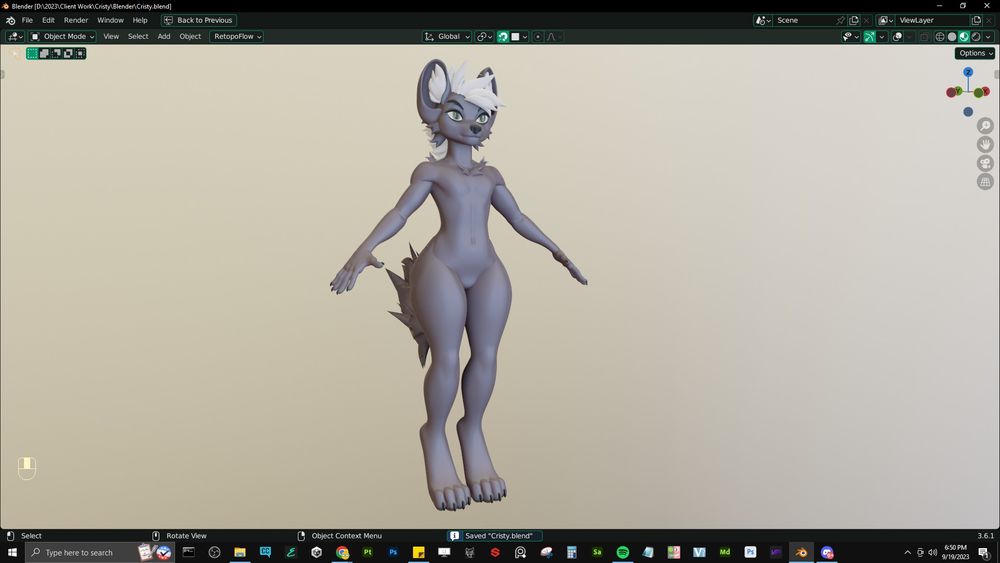Open the viewport View menu
Viewport: 1000px width, 563px height.
click(x=111, y=36)
